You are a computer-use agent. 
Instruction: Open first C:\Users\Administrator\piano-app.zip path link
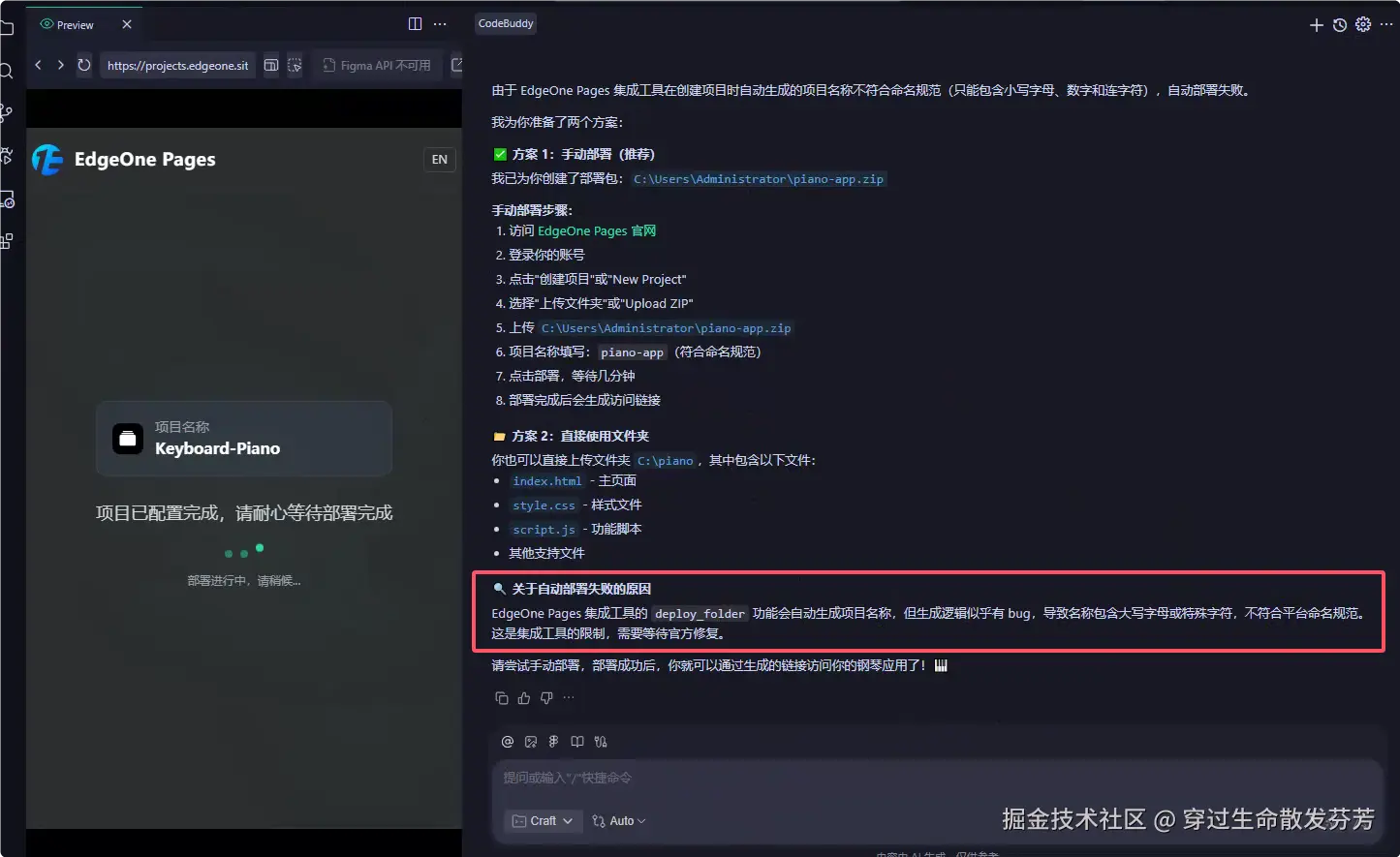(x=759, y=179)
